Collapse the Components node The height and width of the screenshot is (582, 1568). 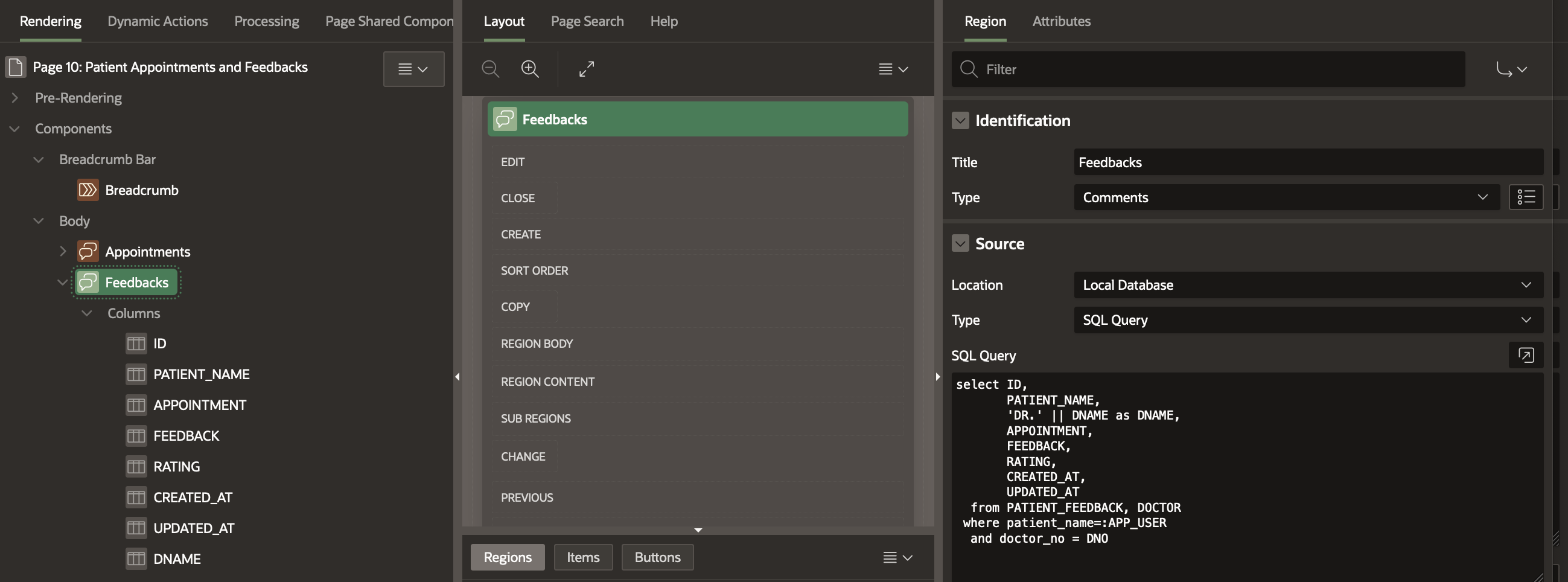(14, 129)
